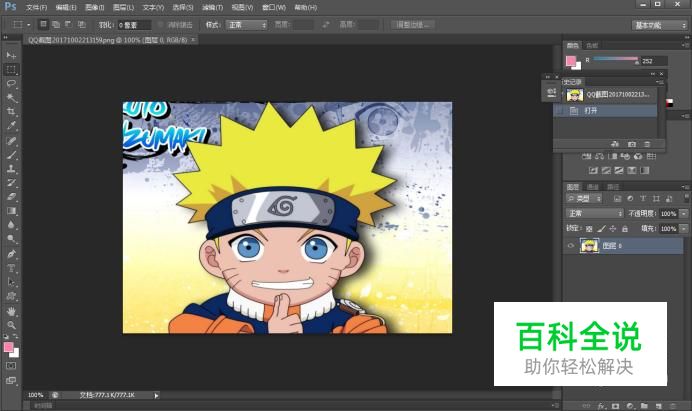
Task: Select the Crop tool
Action: point(11,112)
